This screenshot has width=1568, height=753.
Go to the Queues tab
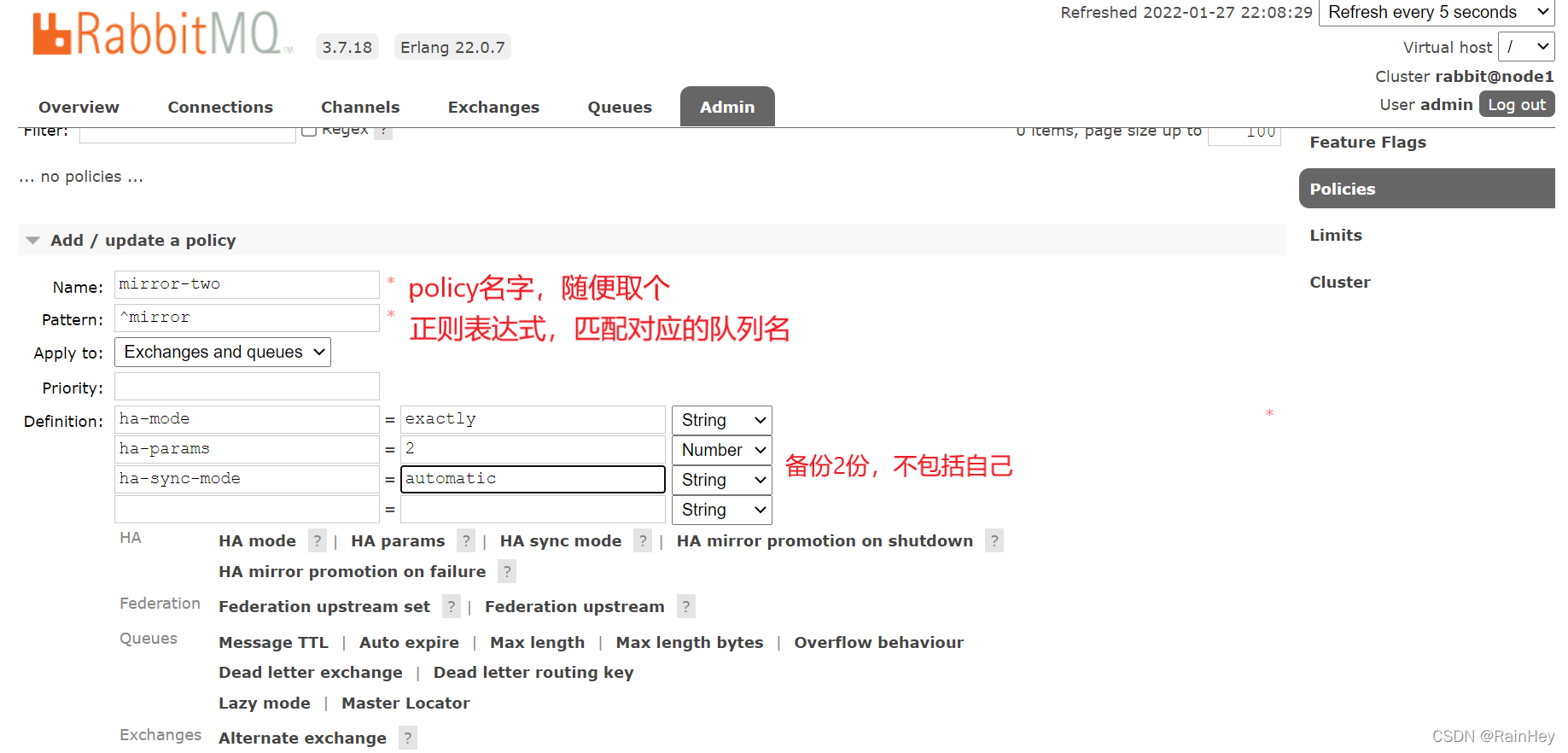pyautogui.click(x=620, y=107)
